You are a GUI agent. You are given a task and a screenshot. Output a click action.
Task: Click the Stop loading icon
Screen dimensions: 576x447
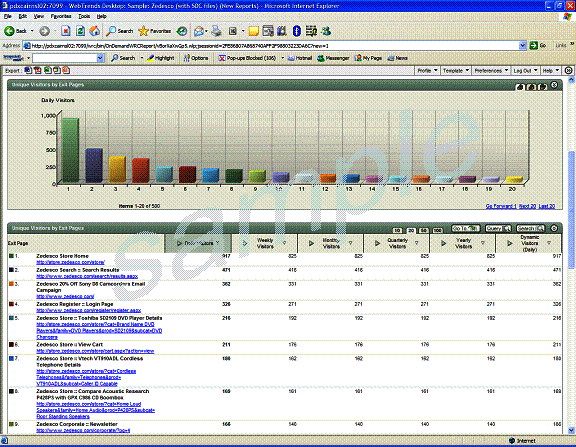66,31
